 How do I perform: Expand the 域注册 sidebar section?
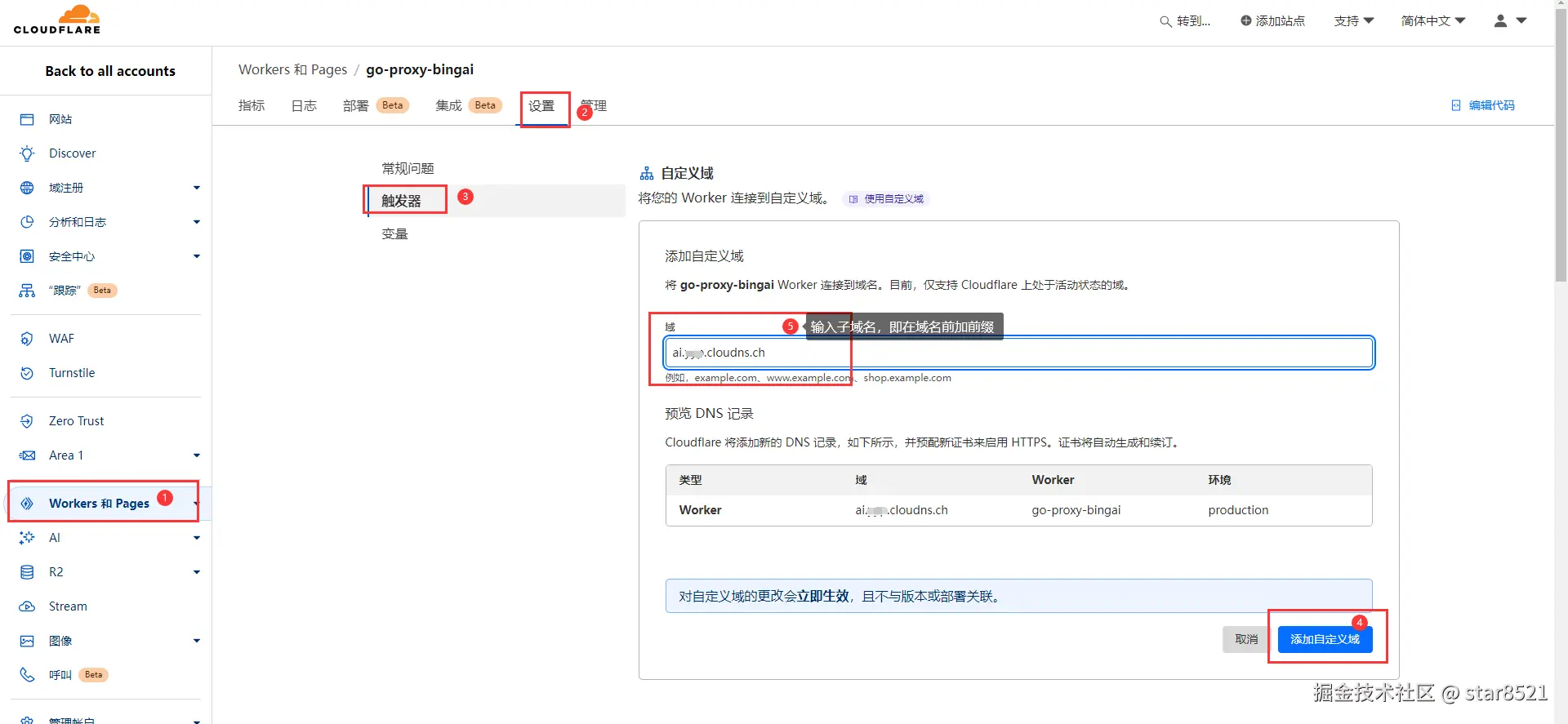[x=197, y=188]
